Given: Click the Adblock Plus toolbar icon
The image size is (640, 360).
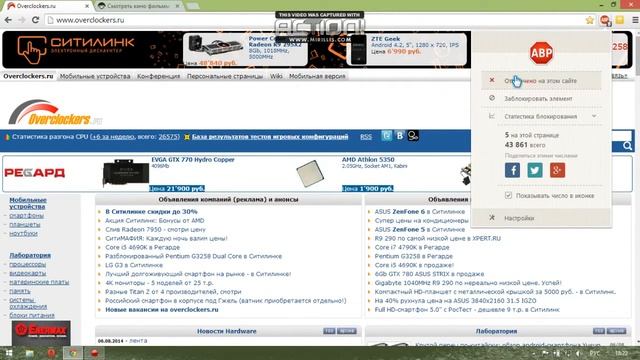Looking at the screenshot, I should 605,20.
